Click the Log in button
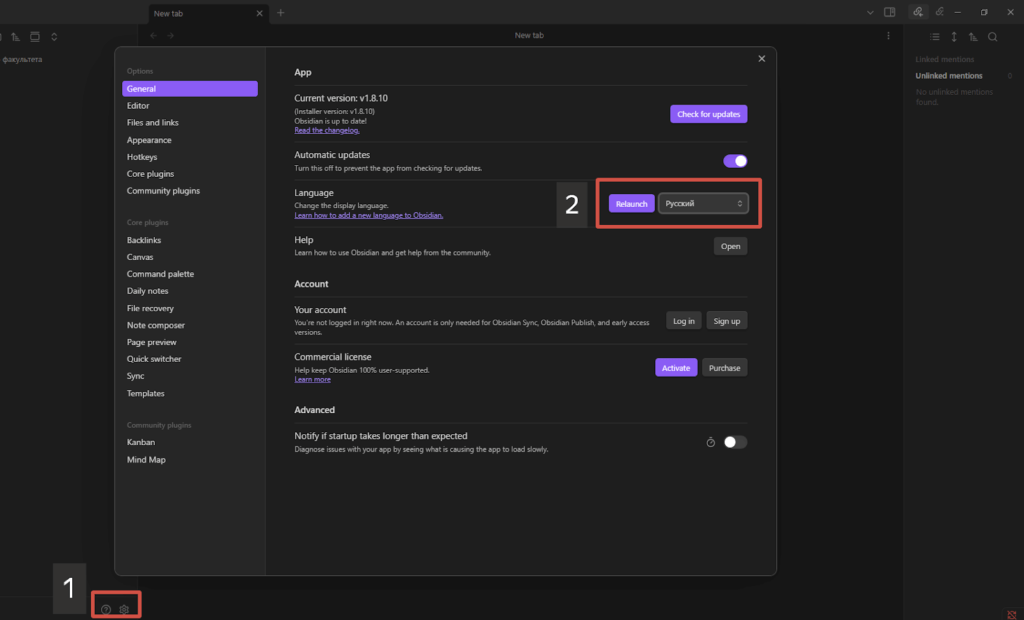1024x620 pixels. 684,321
